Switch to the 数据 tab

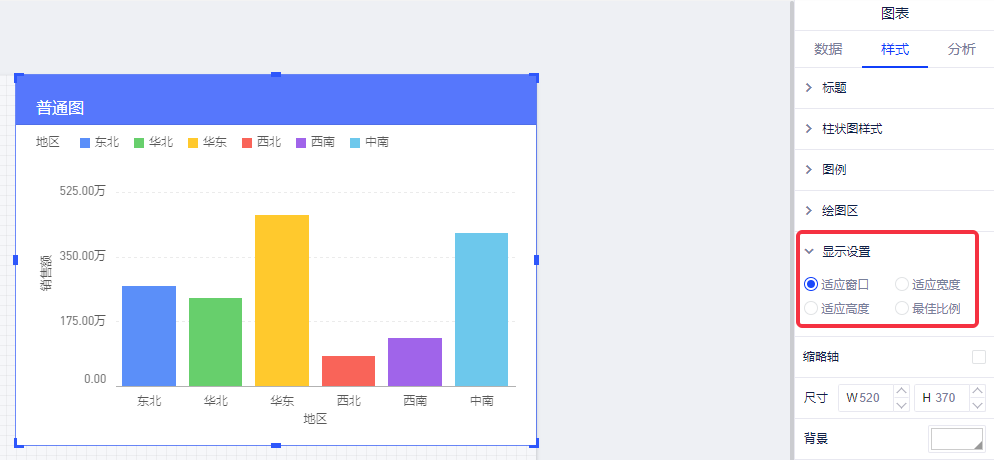coord(828,49)
